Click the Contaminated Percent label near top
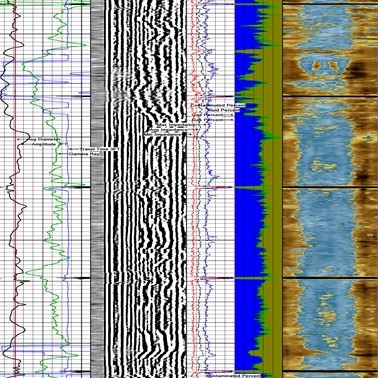The width and height of the screenshot is (378, 378). [218, 105]
